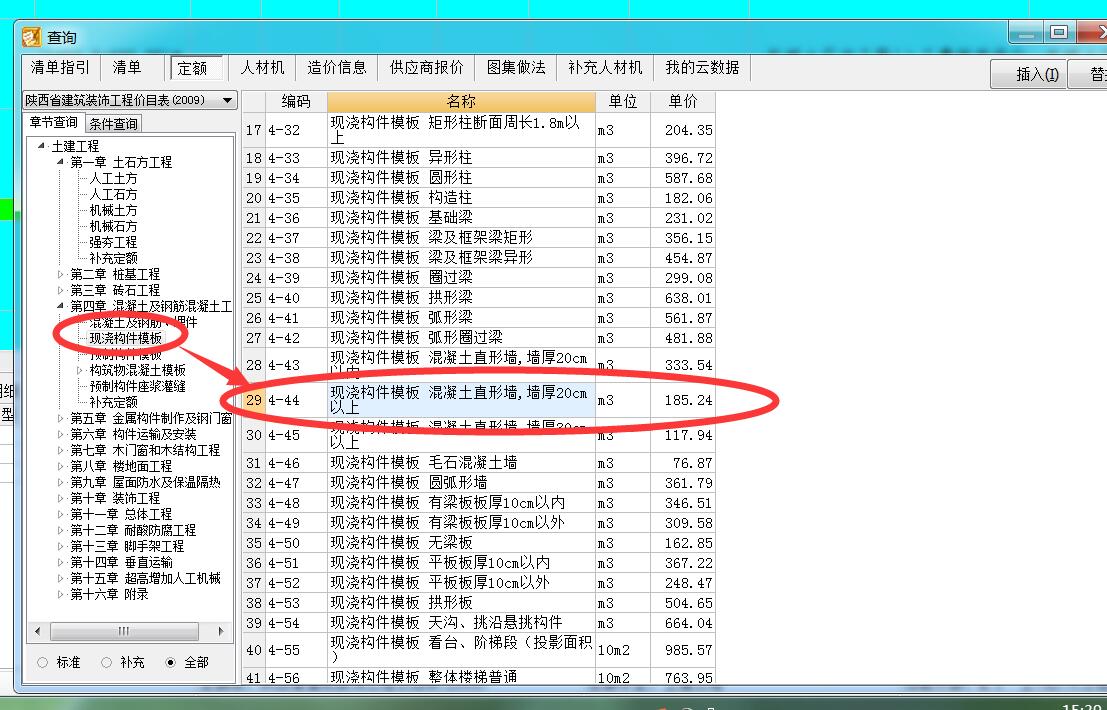Click tree scrollbar right arrow
Viewport: 1107px width, 710px height.
[221, 631]
